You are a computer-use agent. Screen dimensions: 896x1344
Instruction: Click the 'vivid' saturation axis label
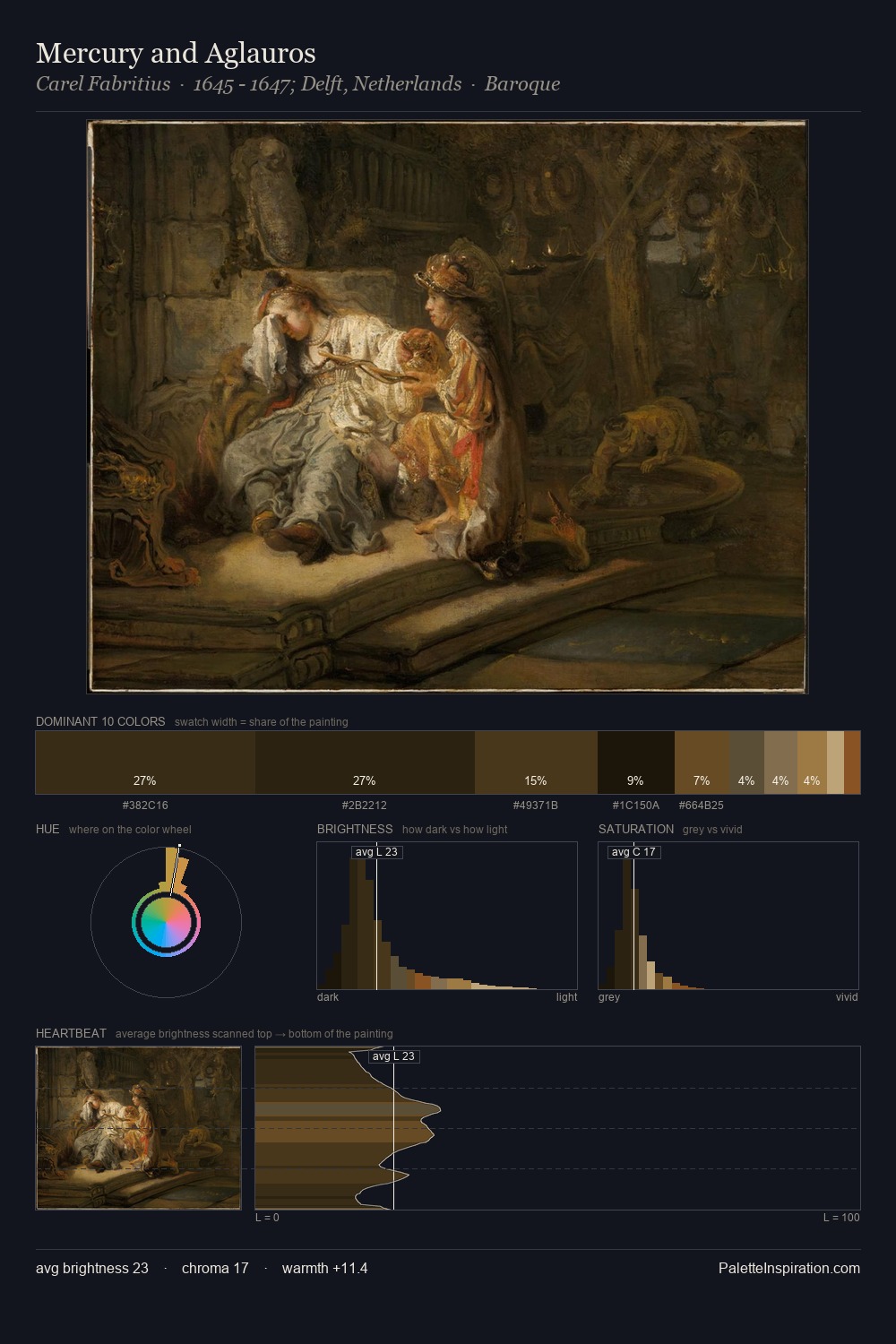point(847,997)
